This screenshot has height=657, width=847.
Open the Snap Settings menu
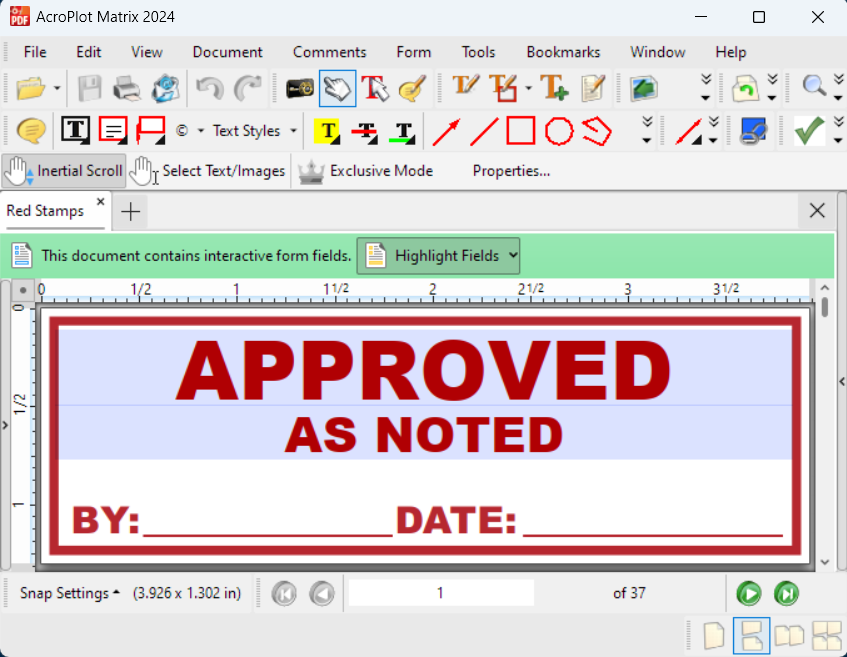(69, 593)
